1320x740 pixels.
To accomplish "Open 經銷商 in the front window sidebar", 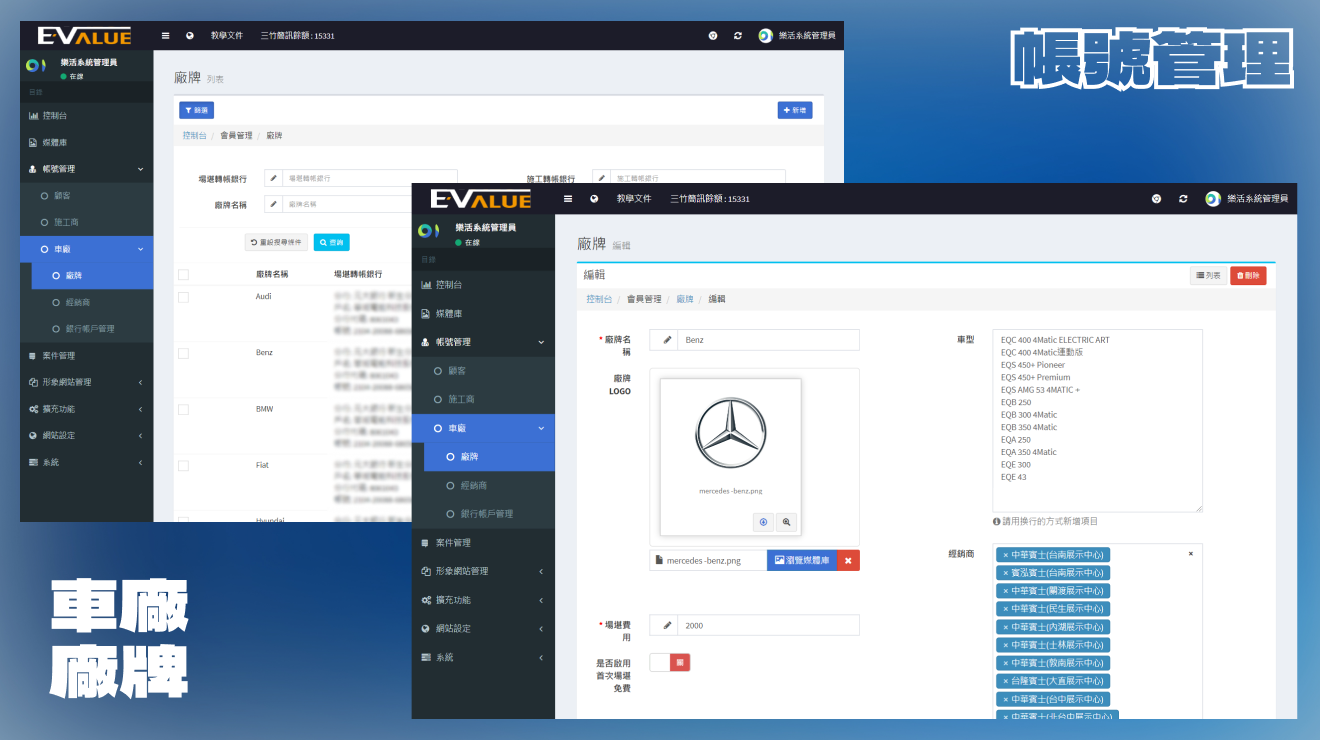I will [483, 485].
